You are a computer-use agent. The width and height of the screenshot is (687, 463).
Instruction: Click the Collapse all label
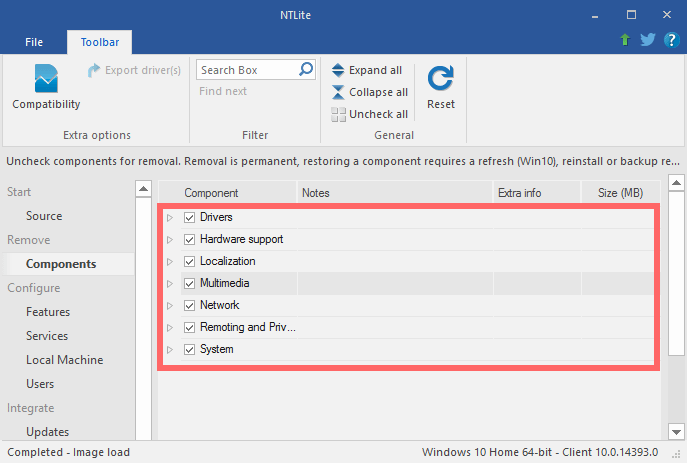[379, 92]
